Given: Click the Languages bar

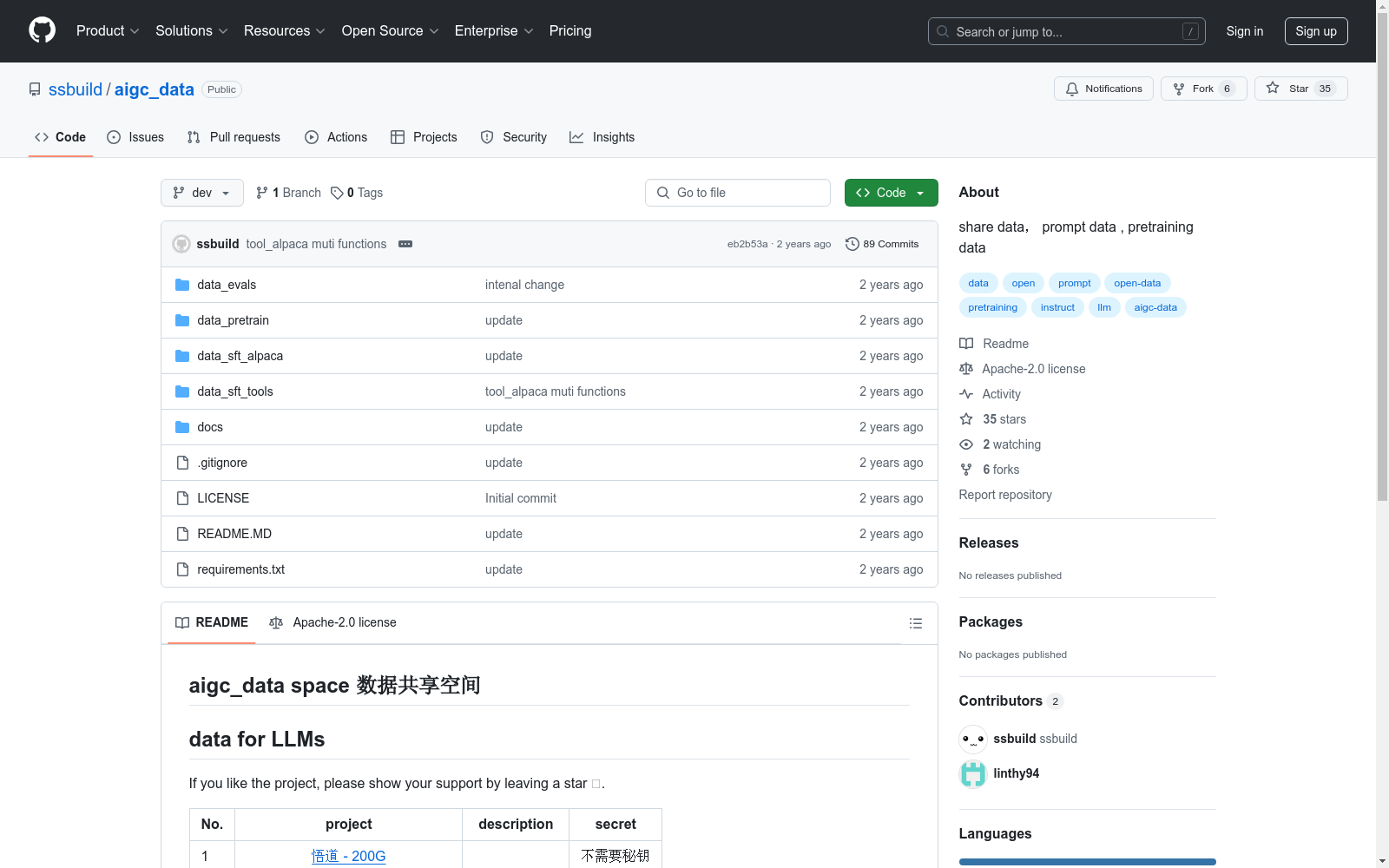Looking at the screenshot, I should coord(1087,862).
